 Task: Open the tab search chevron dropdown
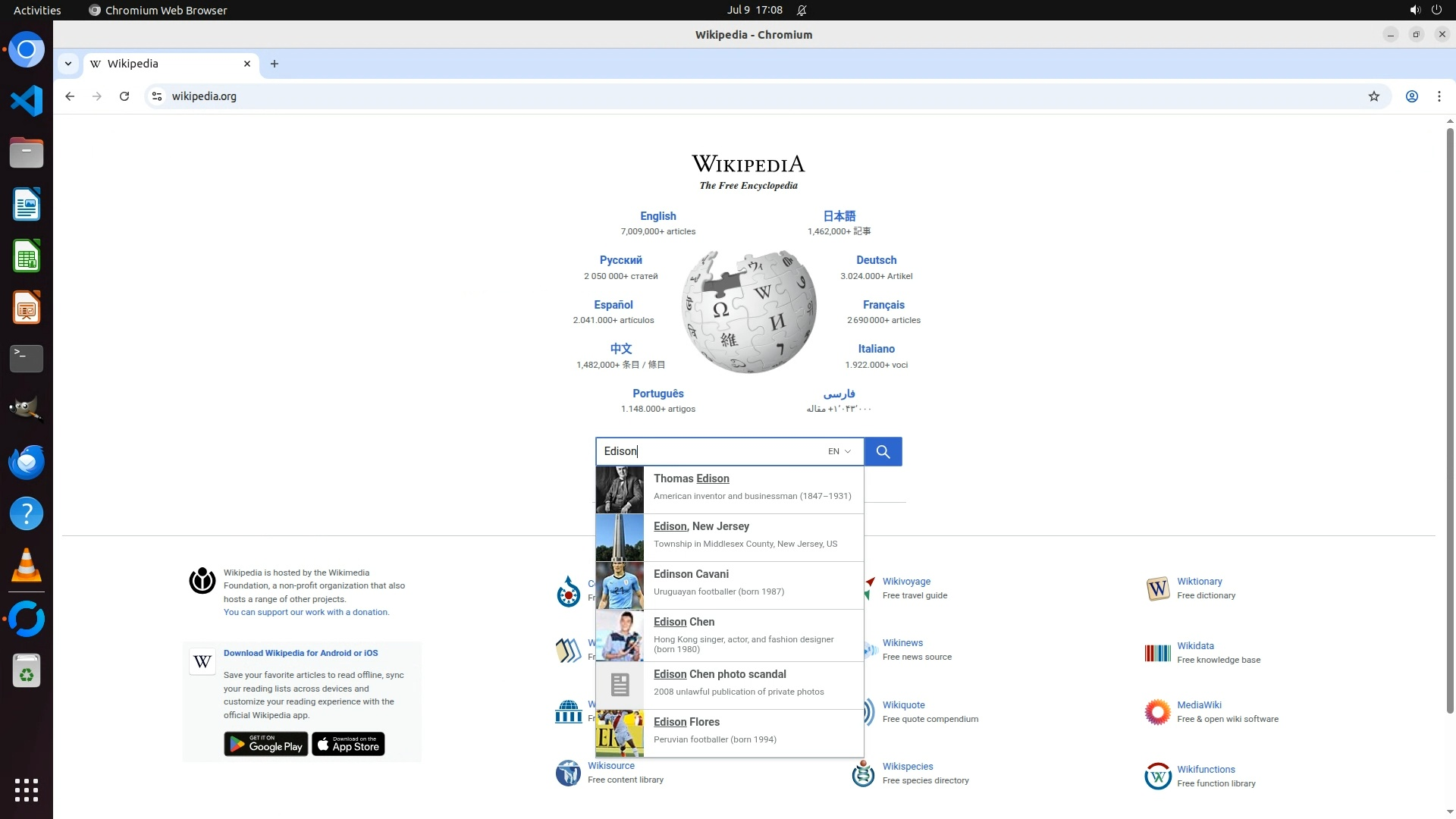coord(68,64)
